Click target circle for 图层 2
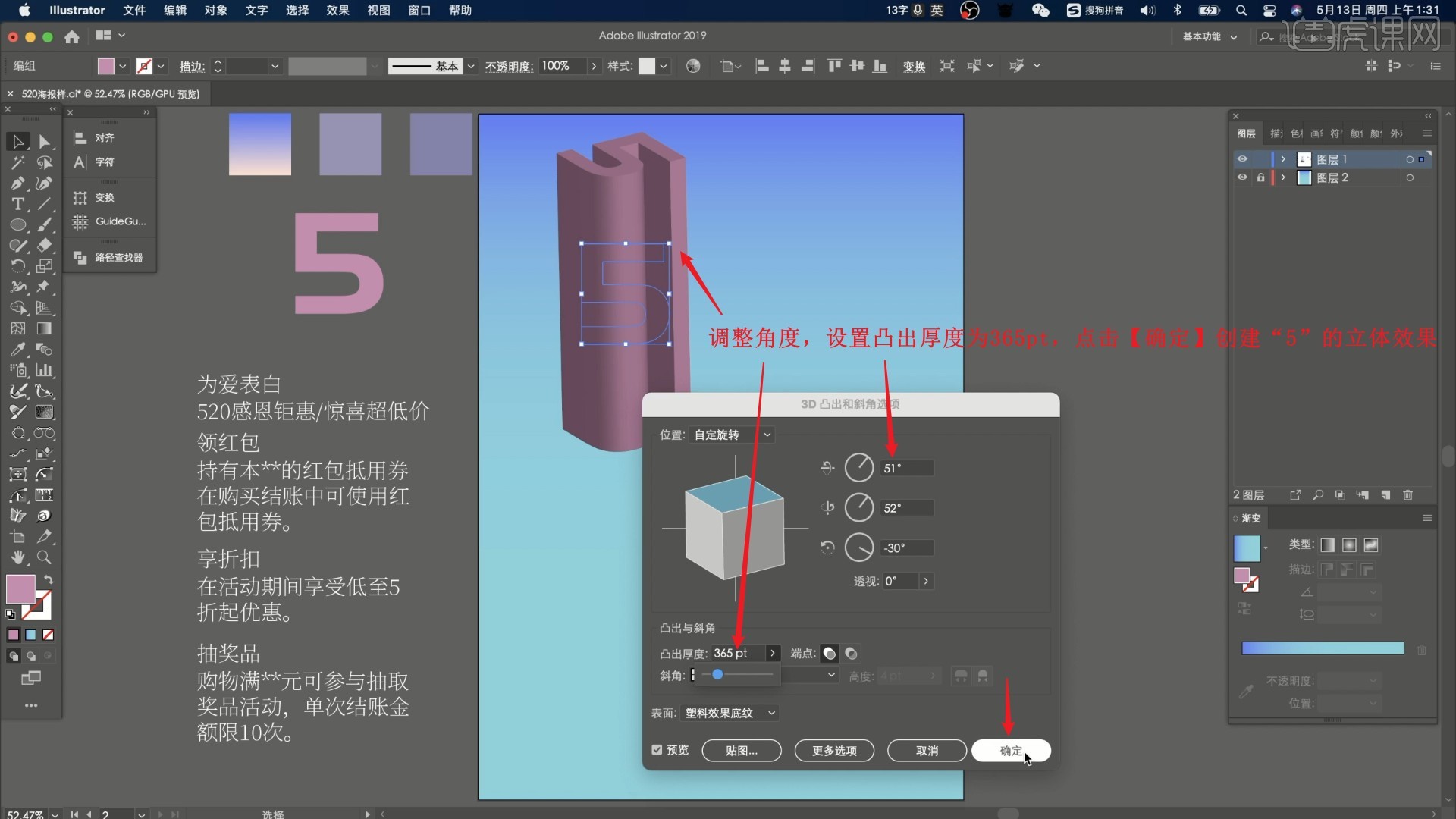Viewport: 1456px width, 819px height. pyautogui.click(x=1410, y=177)
